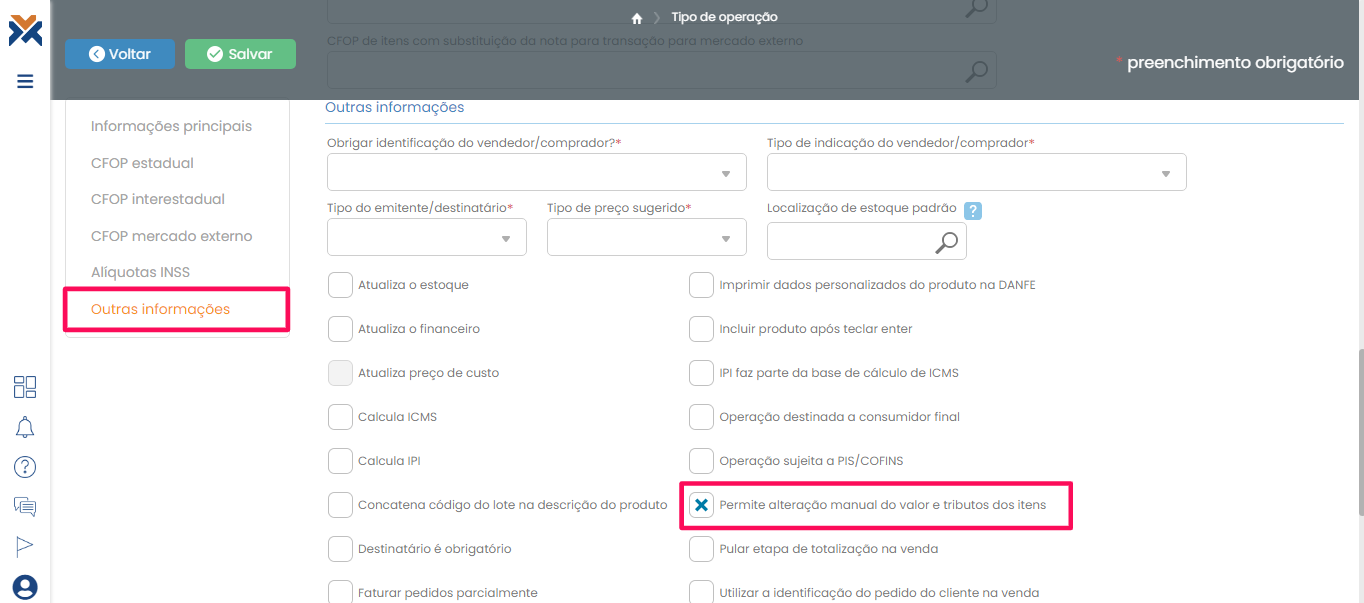Click the help icon beside Localização de estoque padrão
The width and height of the screenshot is (1364, 603).
[972, 210]
